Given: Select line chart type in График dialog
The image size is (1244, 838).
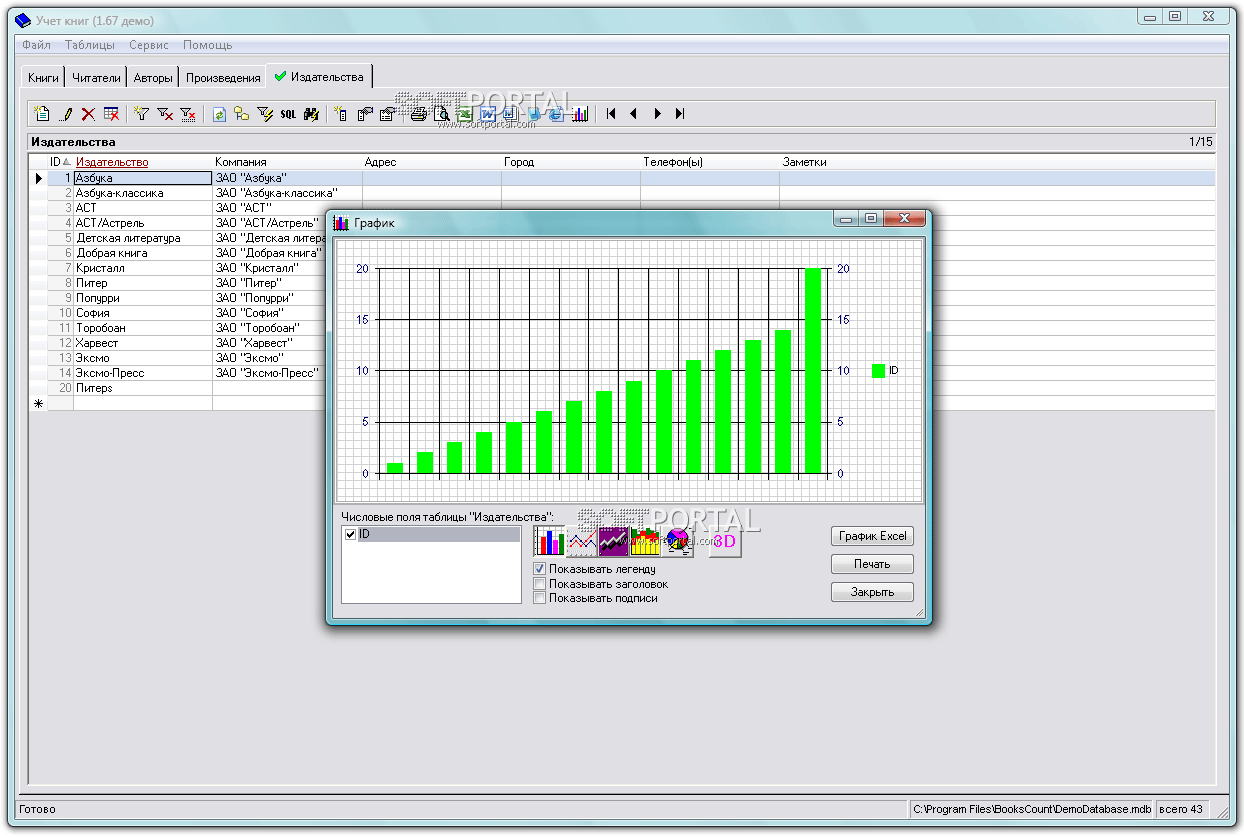Looking at the screenshot, I should 581,541.
